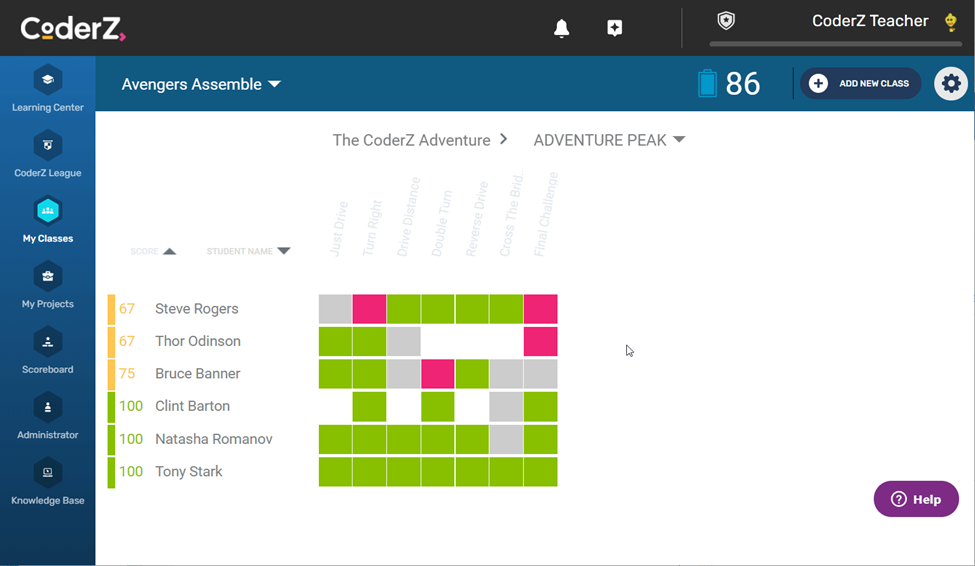Click the shield badge icon
The height and width of the screenshot is (566, 975).
coord(727,21)
